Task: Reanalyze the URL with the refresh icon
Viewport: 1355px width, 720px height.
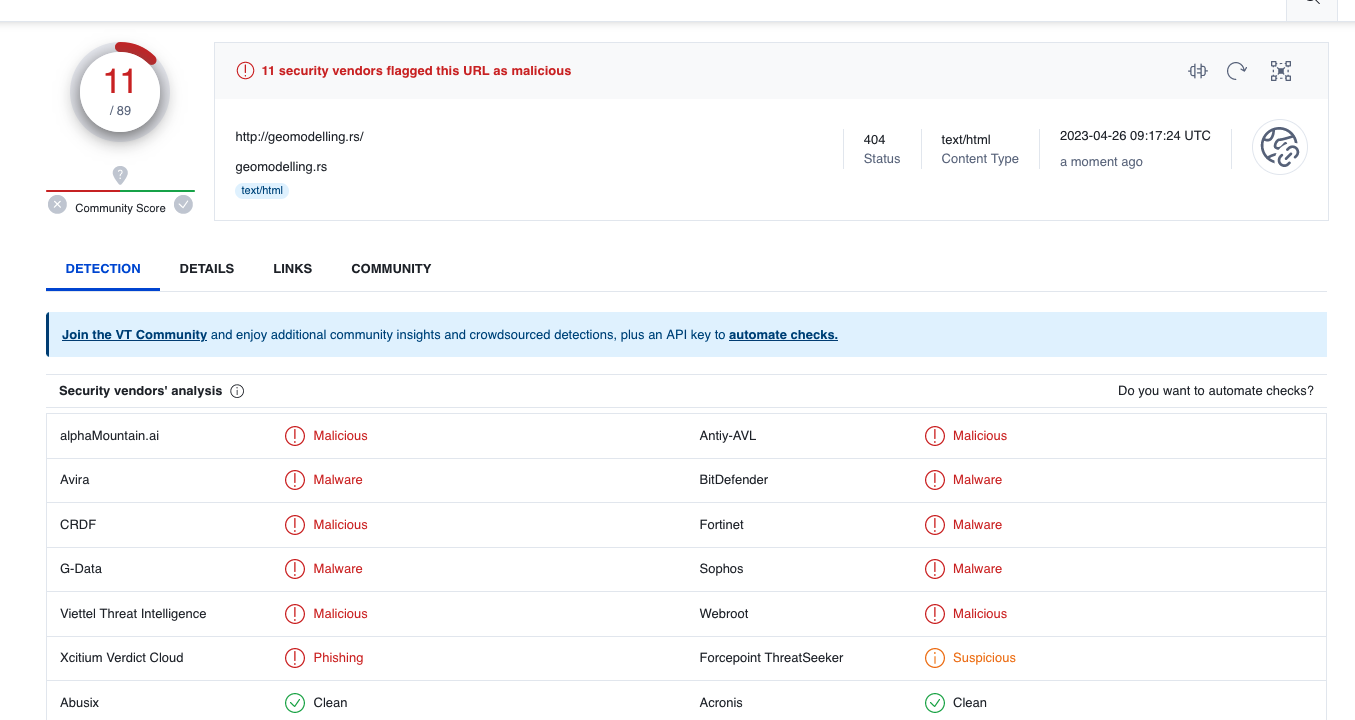Action: coord(1237,71)
